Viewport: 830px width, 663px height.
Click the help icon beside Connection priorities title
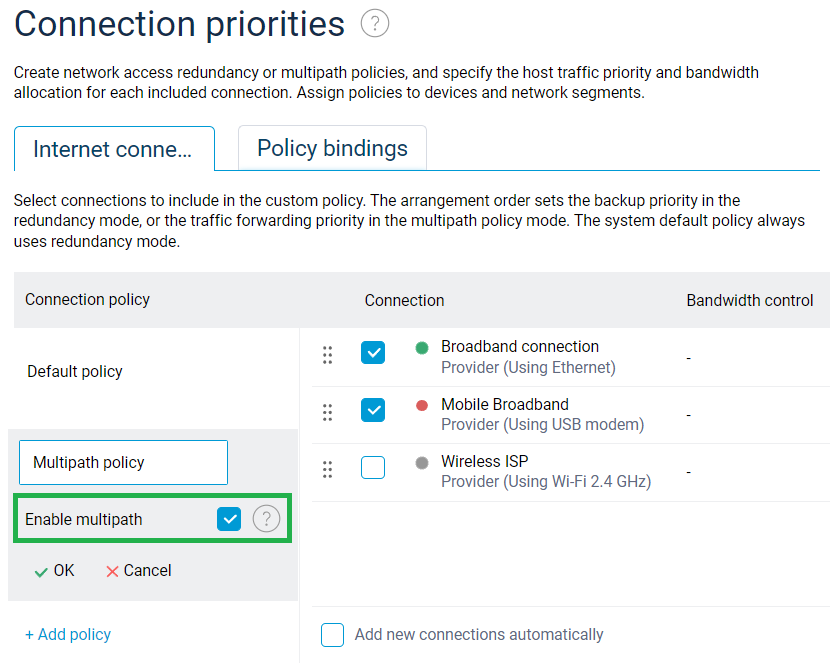pos(375,24)
